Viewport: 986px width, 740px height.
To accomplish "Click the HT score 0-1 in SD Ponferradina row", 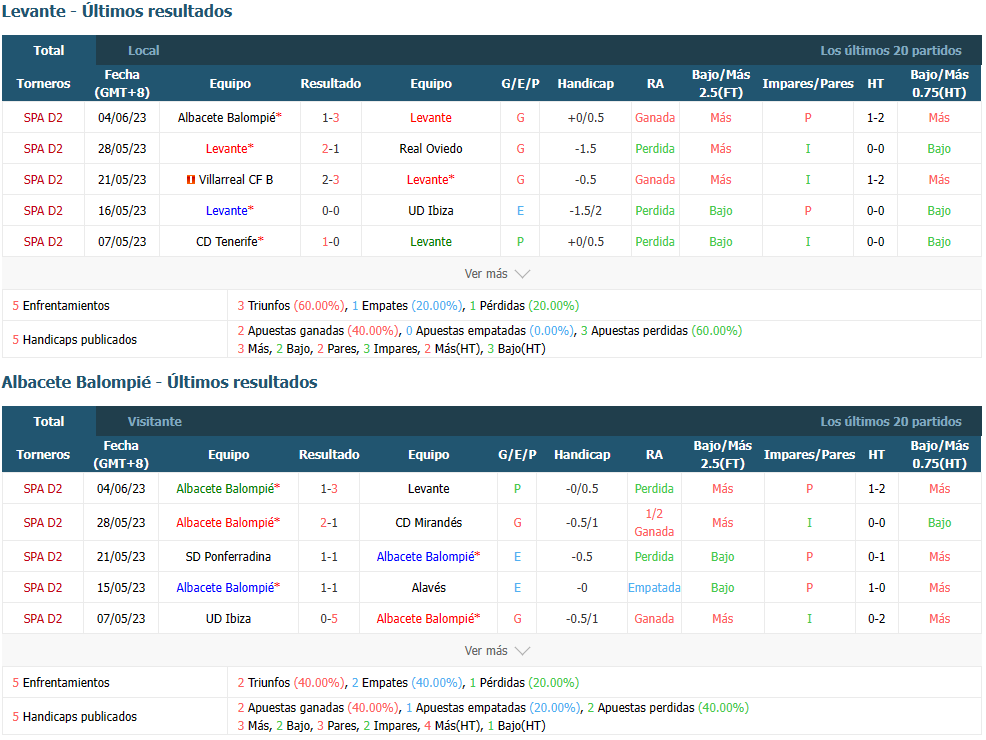I will point(877,556).
